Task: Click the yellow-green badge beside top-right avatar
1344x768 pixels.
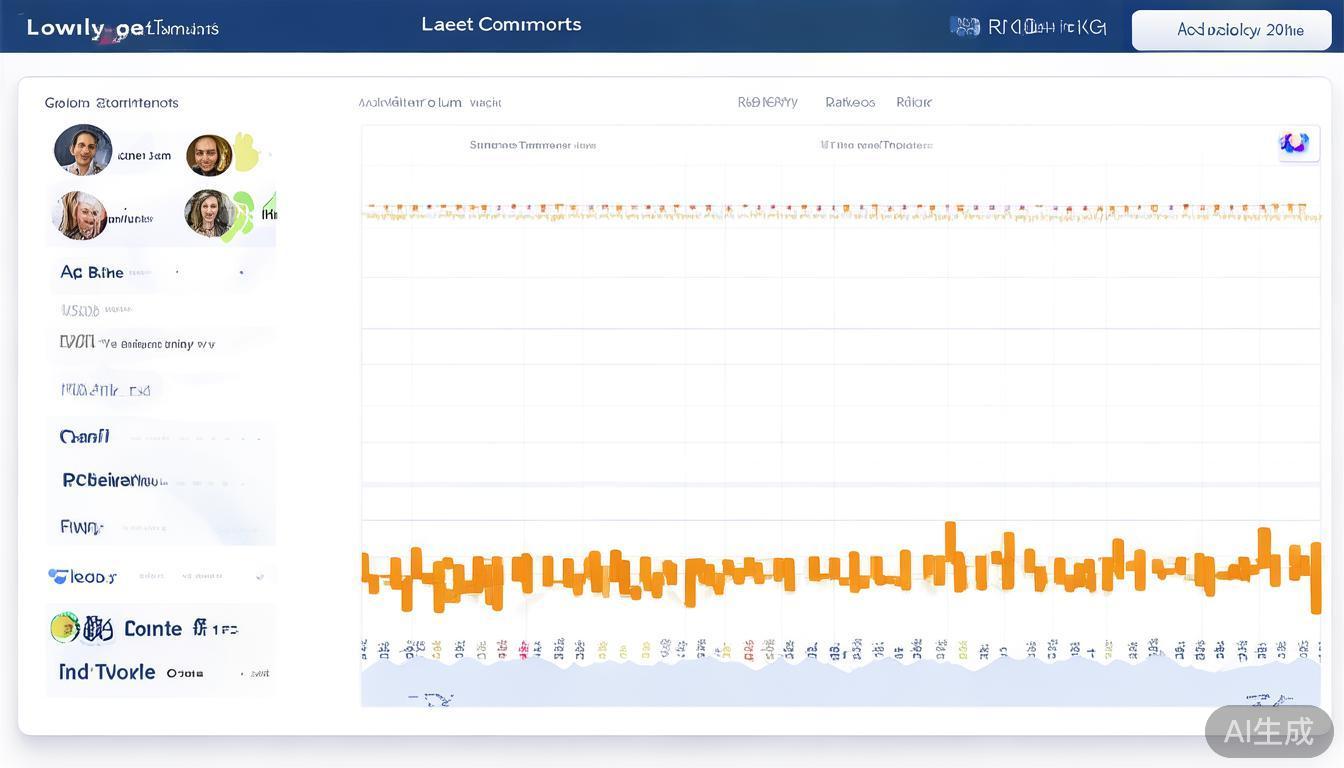Action: 247,152
